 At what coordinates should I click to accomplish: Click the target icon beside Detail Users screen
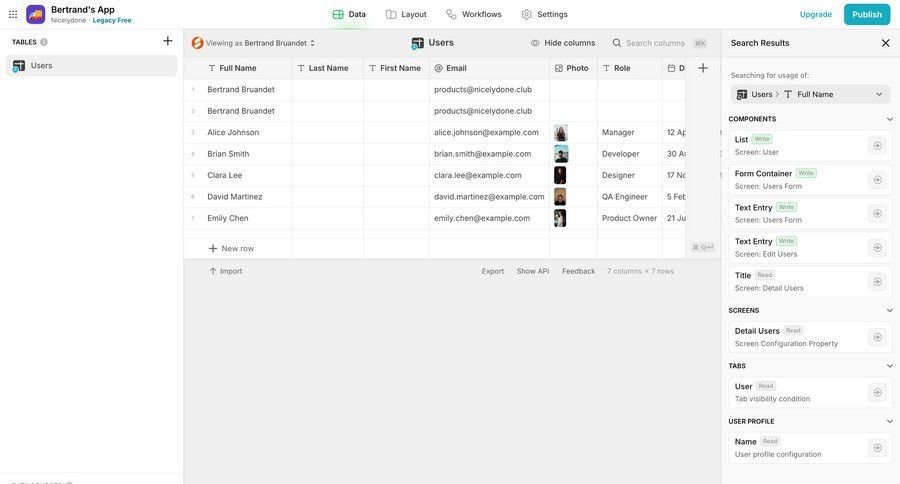(877, 337)
